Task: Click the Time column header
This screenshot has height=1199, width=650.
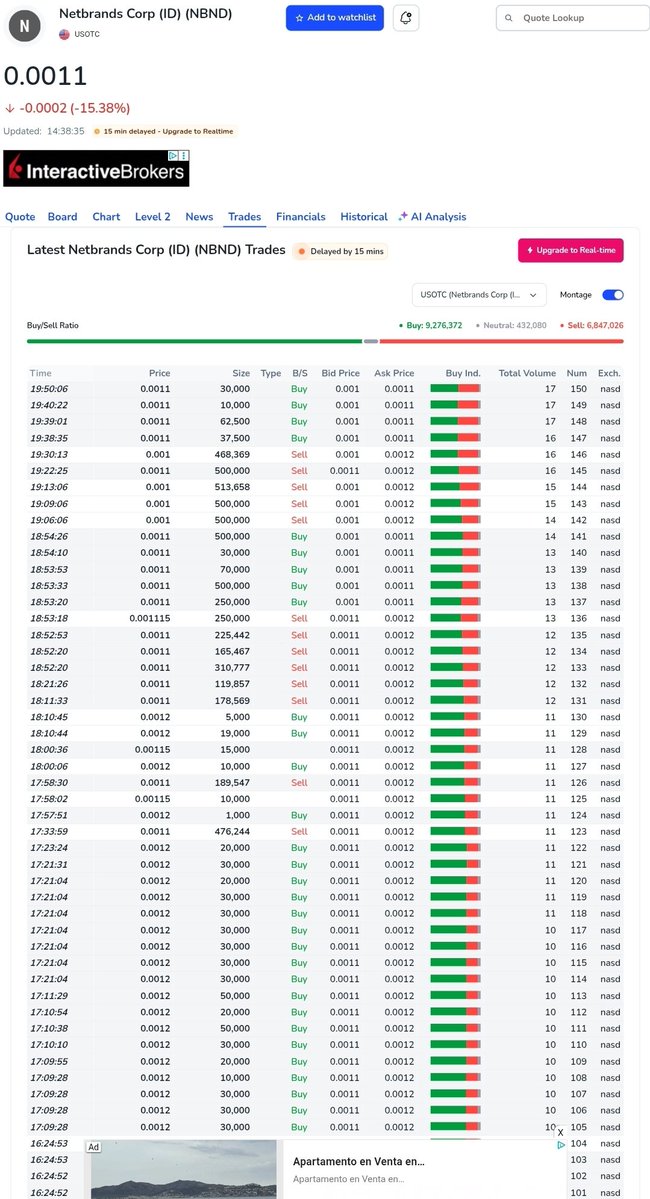Action: tap(41, 373)
